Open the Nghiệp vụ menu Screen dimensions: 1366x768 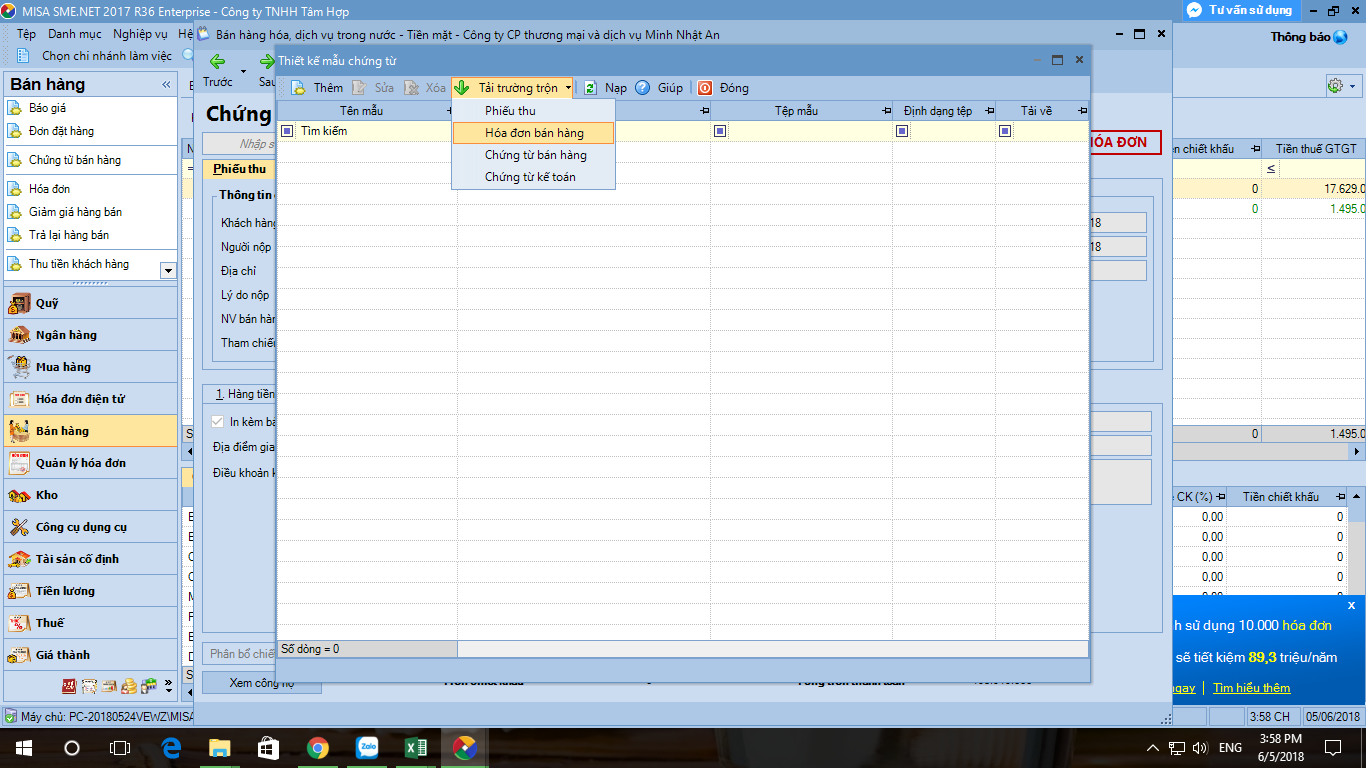click(140, 34)
